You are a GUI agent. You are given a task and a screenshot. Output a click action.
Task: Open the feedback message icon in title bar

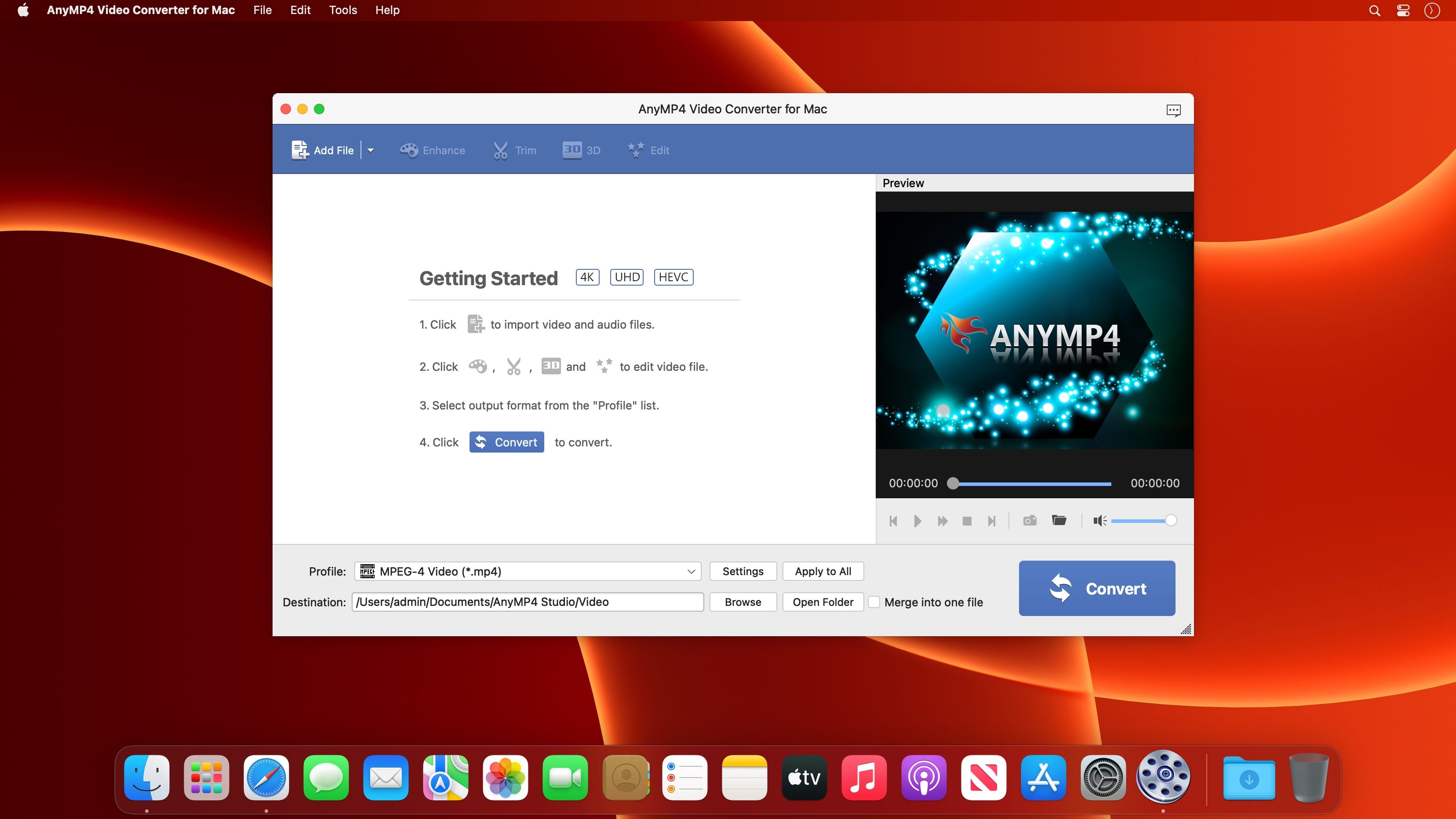click(x=1173, y=110)
